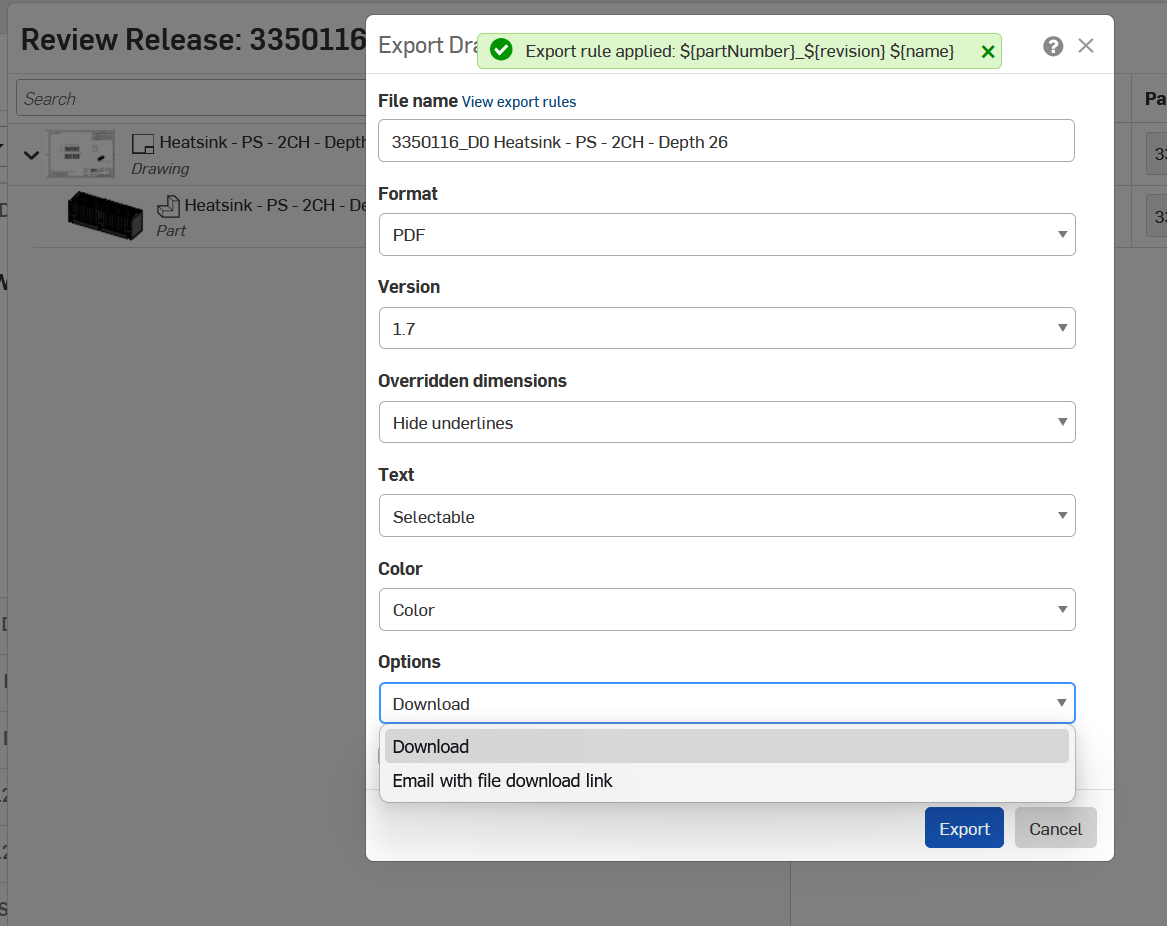Open the Version dropdown showing 1.7
This screenshot has width=1167, height=926.
coord(726,328)
